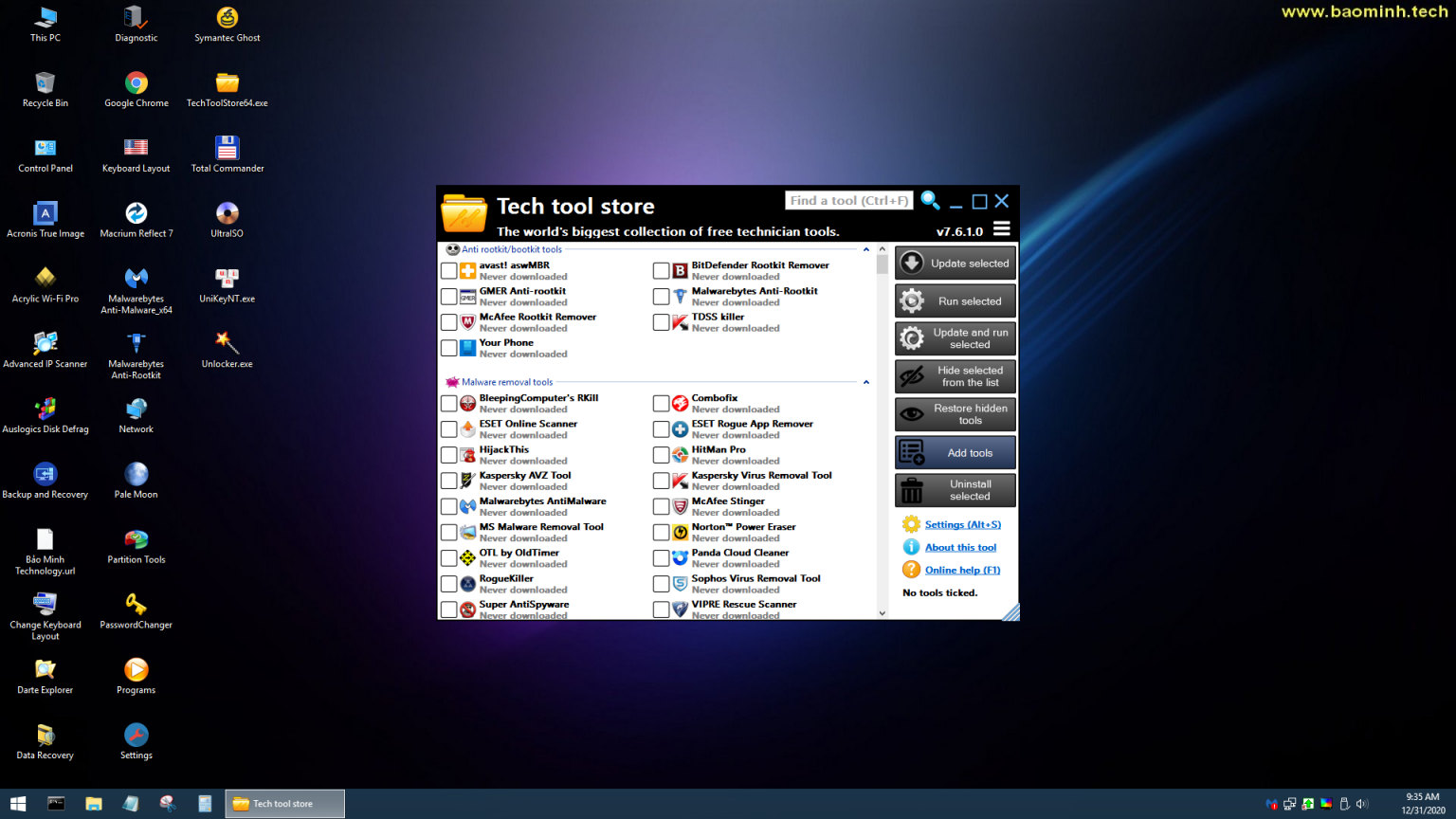
Task: Open the Symantec Ghost desktop icon
Action: [x=227, y=25]
